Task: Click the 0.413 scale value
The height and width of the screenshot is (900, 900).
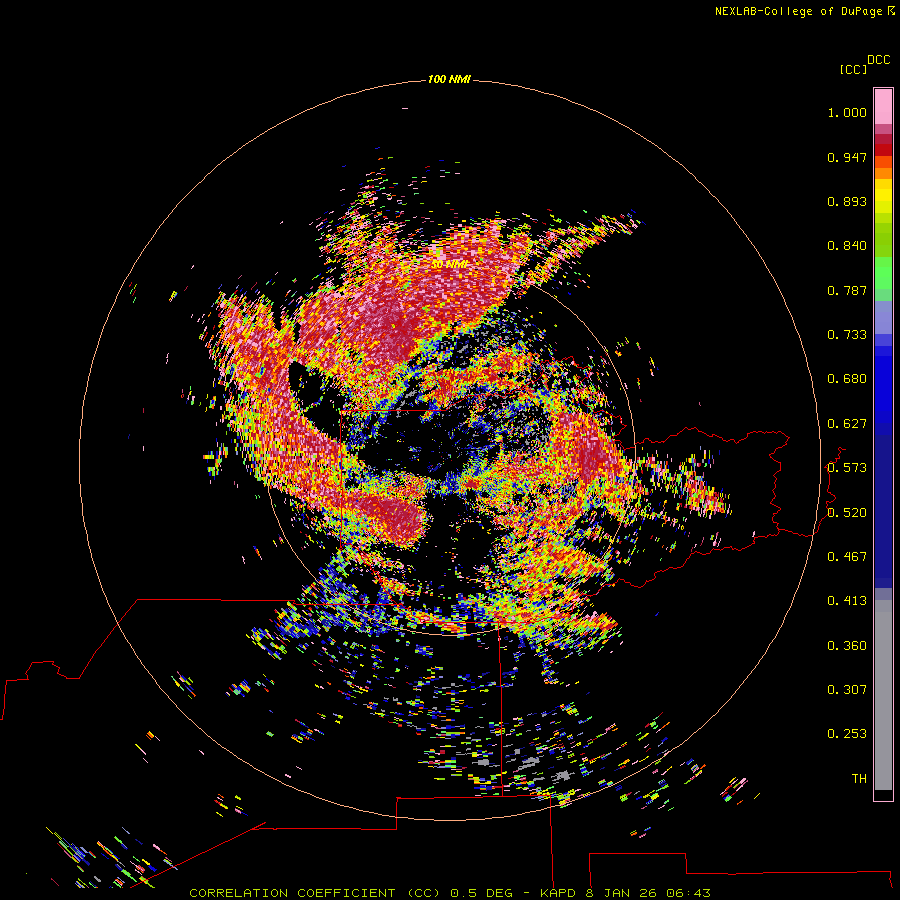Action: [847, 601]
